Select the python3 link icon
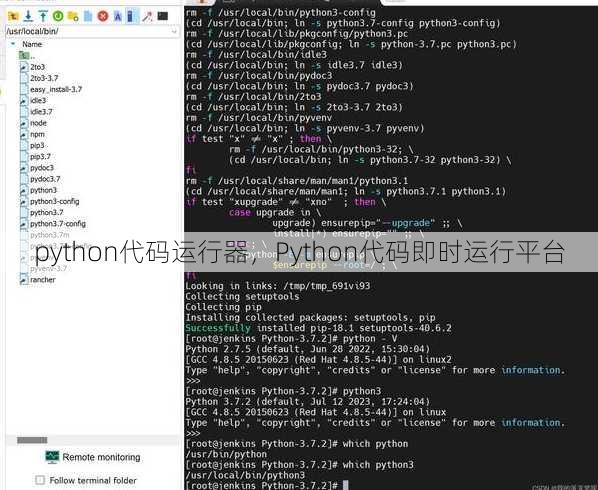 [x=24, y=190]
